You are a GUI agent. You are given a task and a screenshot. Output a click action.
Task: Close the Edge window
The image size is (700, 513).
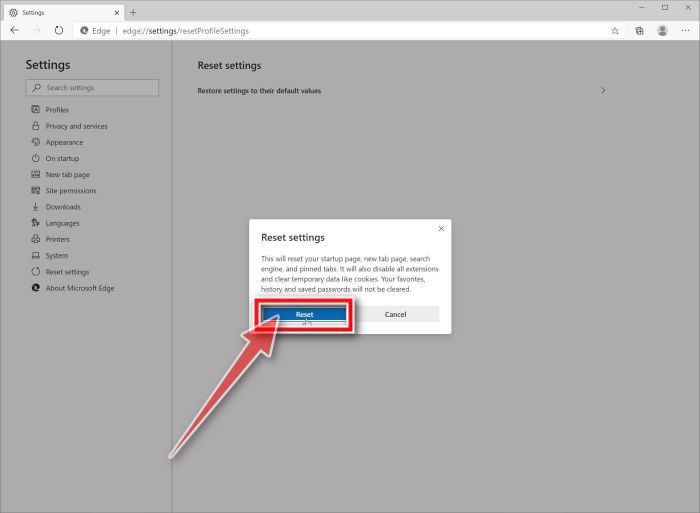pos(688,8)
